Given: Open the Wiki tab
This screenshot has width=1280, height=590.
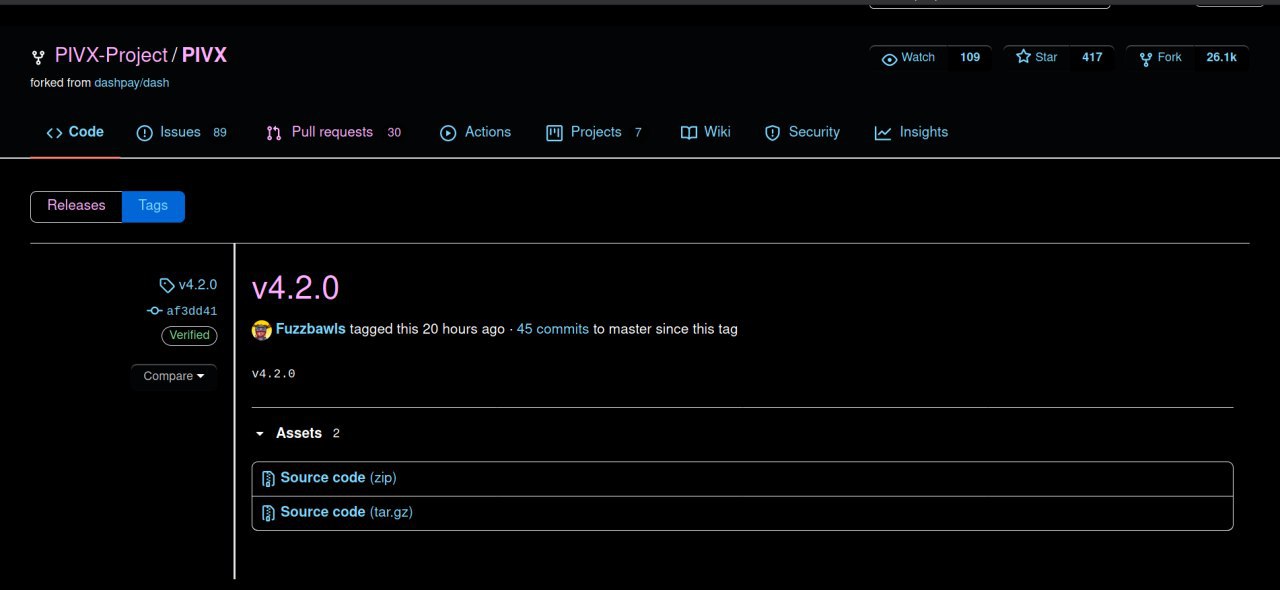Looking at the screenshot, I should coord(706,132).
